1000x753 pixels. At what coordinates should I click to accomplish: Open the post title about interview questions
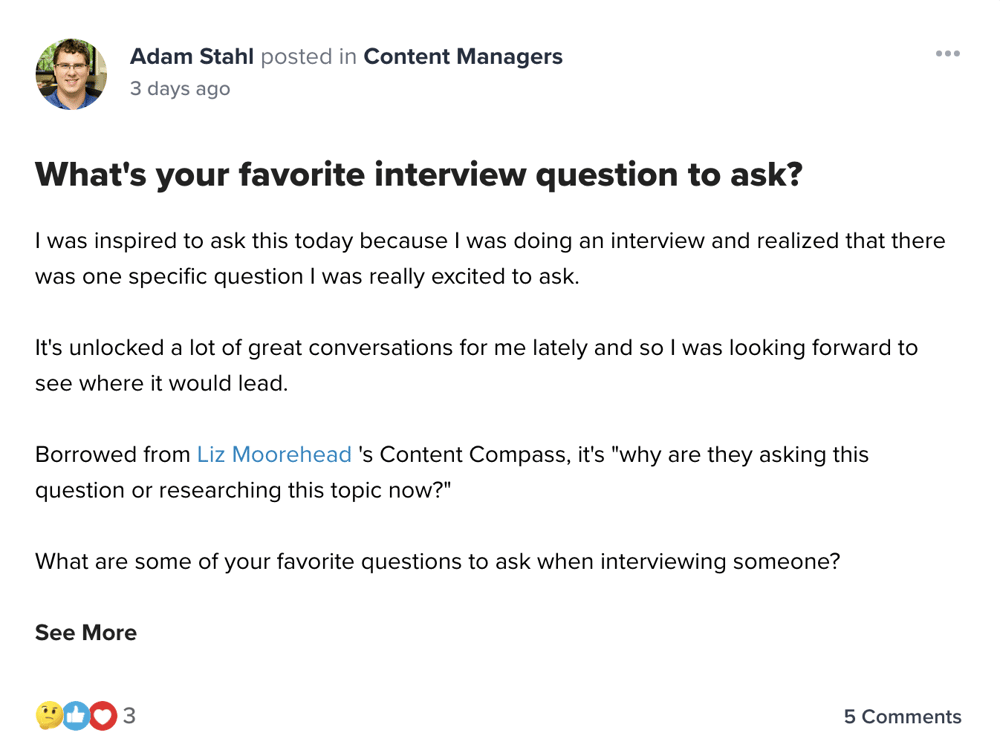419,175
